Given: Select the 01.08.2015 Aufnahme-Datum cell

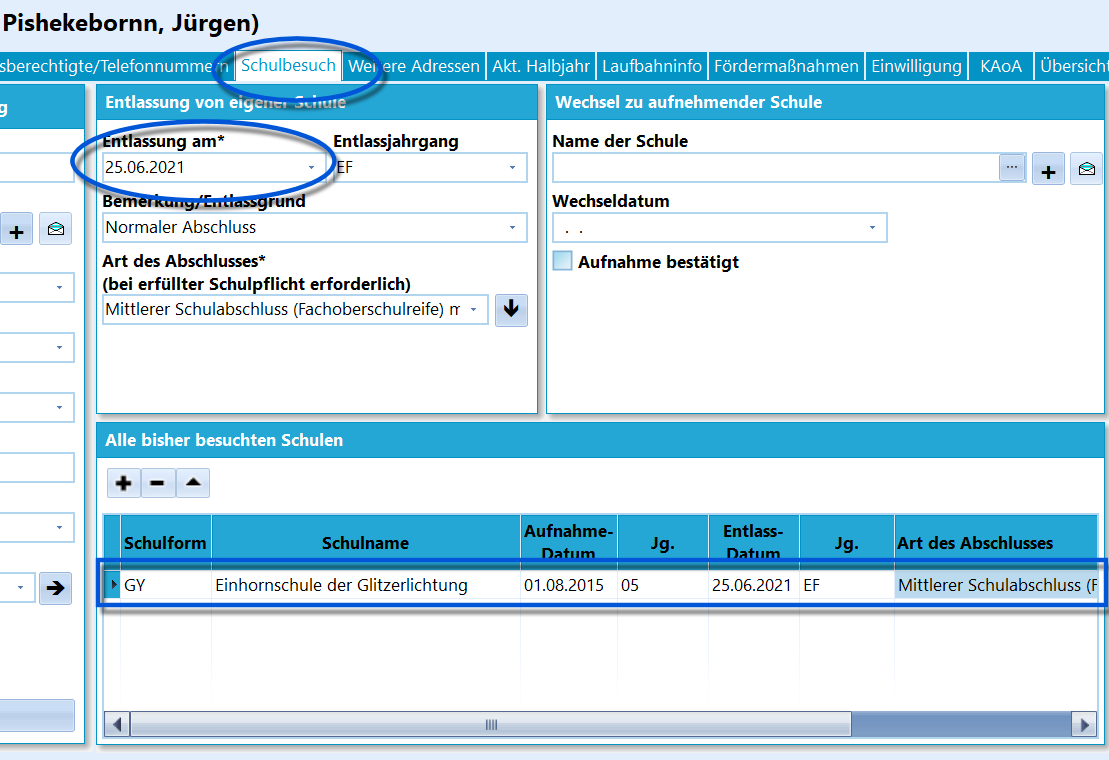Looking at the screenshot, I should click(x=569, y=585).
